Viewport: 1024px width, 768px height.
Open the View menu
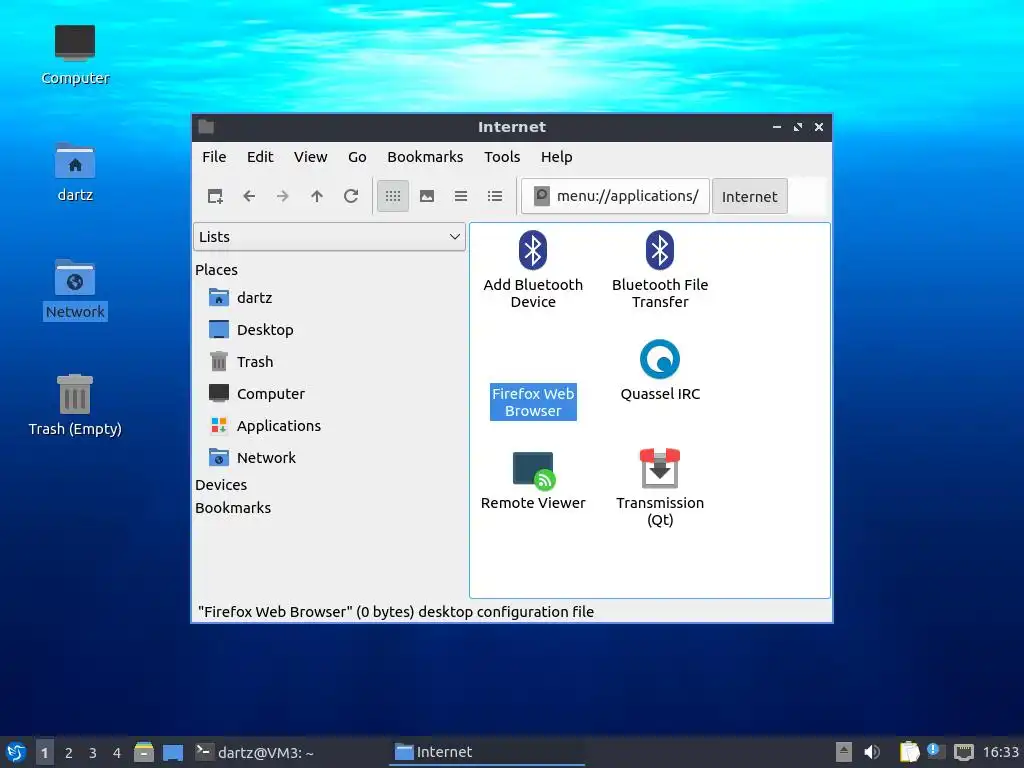point(310,157)
